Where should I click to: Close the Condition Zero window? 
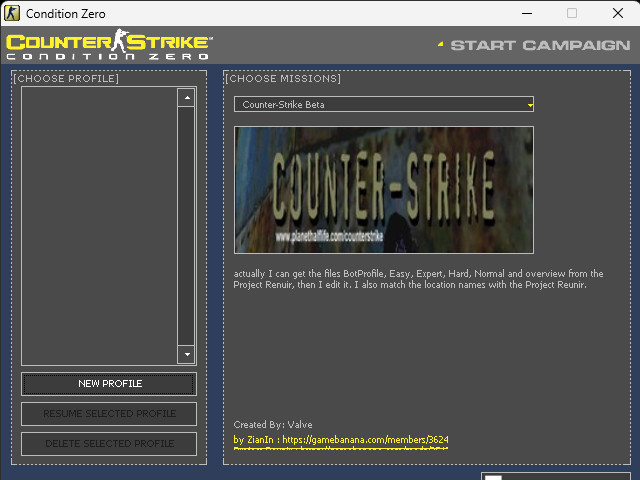pyautogui.click(x=618, y=13)
